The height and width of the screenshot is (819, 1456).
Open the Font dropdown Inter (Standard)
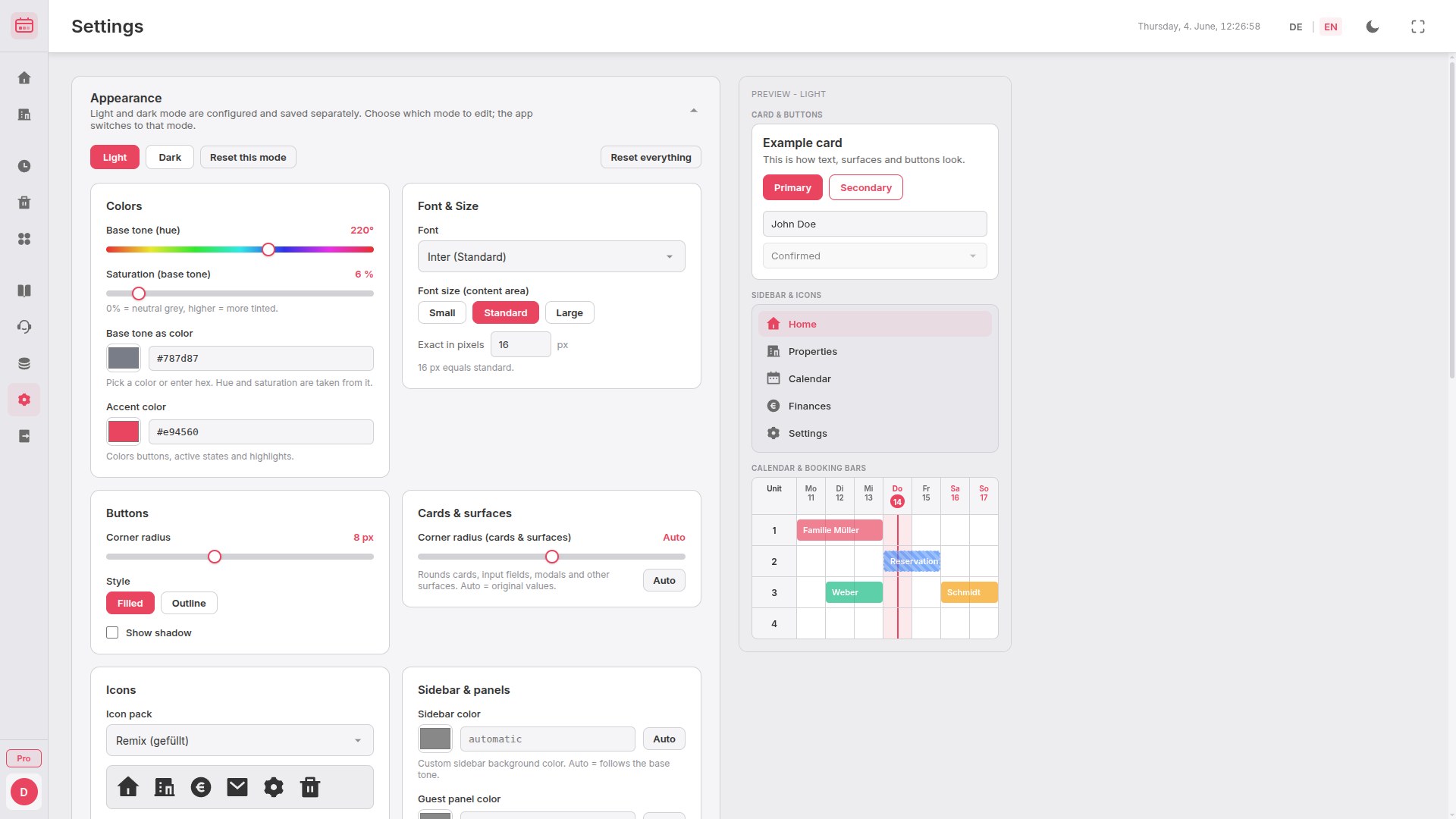pyautogui.click(x=551, y=256)
